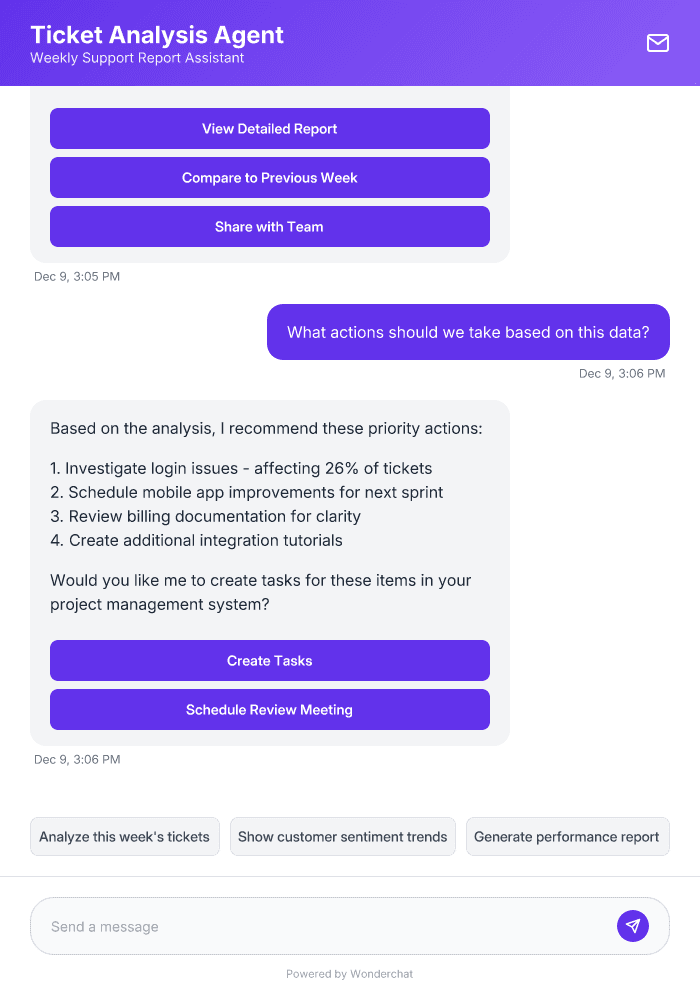
Task: Select Compare to Previous Week
Action: (269, 177)
